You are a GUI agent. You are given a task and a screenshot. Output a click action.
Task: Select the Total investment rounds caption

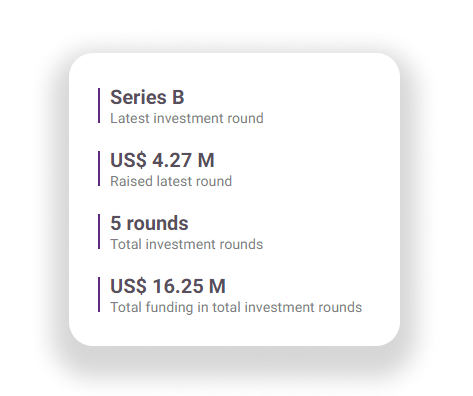pyautogui.click(x=187, y=244)
